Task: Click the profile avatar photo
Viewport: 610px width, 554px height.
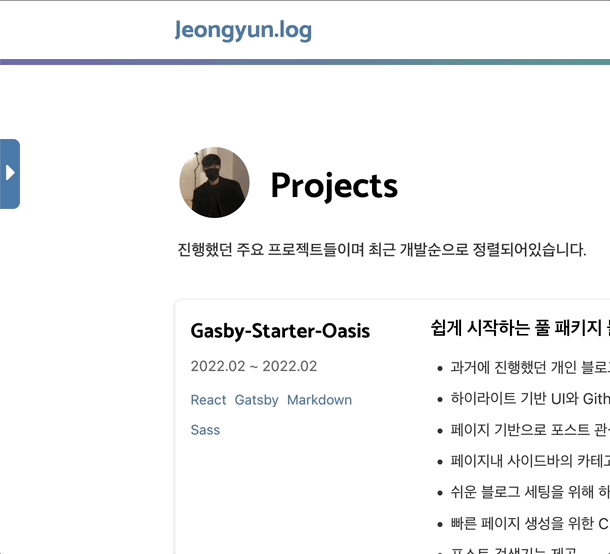Action: coord(214,183)
